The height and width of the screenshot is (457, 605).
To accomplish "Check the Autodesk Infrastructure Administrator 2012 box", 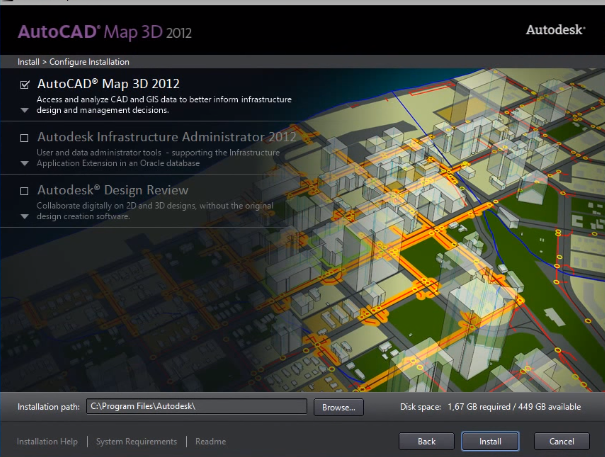I will pos(24,138).
